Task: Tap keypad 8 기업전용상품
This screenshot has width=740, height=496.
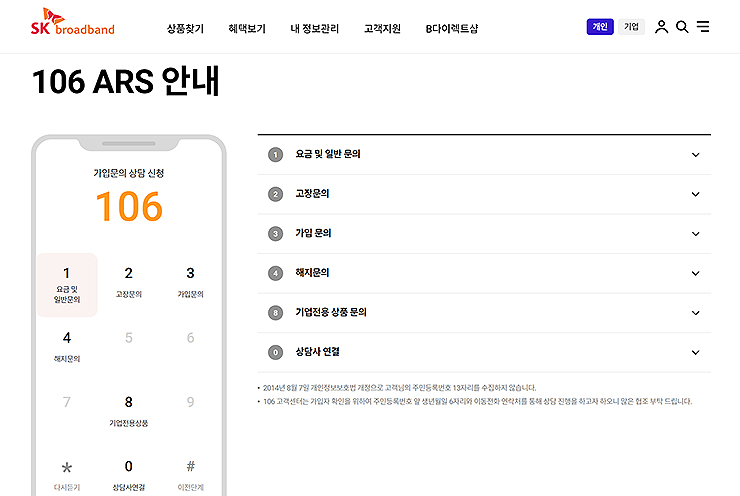Action: click(x=128, y=411)
